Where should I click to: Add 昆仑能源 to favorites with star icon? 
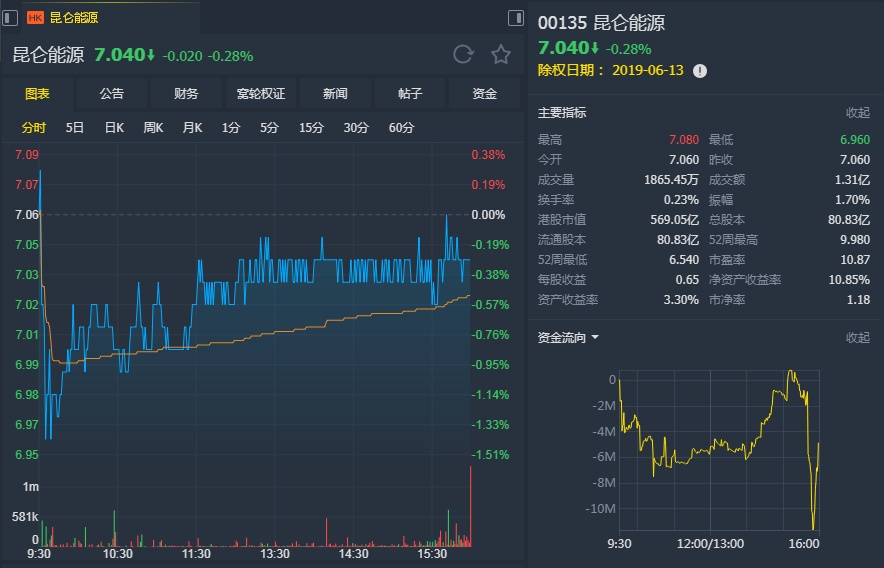(x=501, y=54)
